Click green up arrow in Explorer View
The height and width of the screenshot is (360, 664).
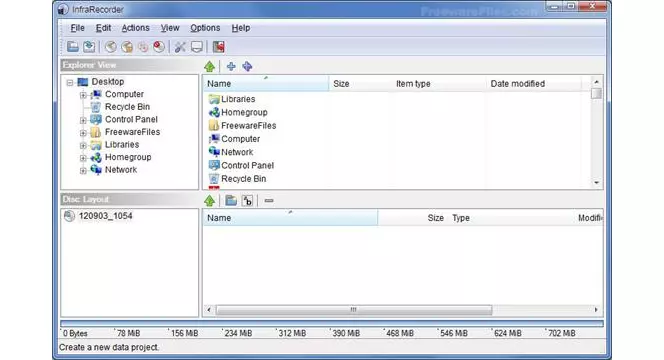point(209,66)
